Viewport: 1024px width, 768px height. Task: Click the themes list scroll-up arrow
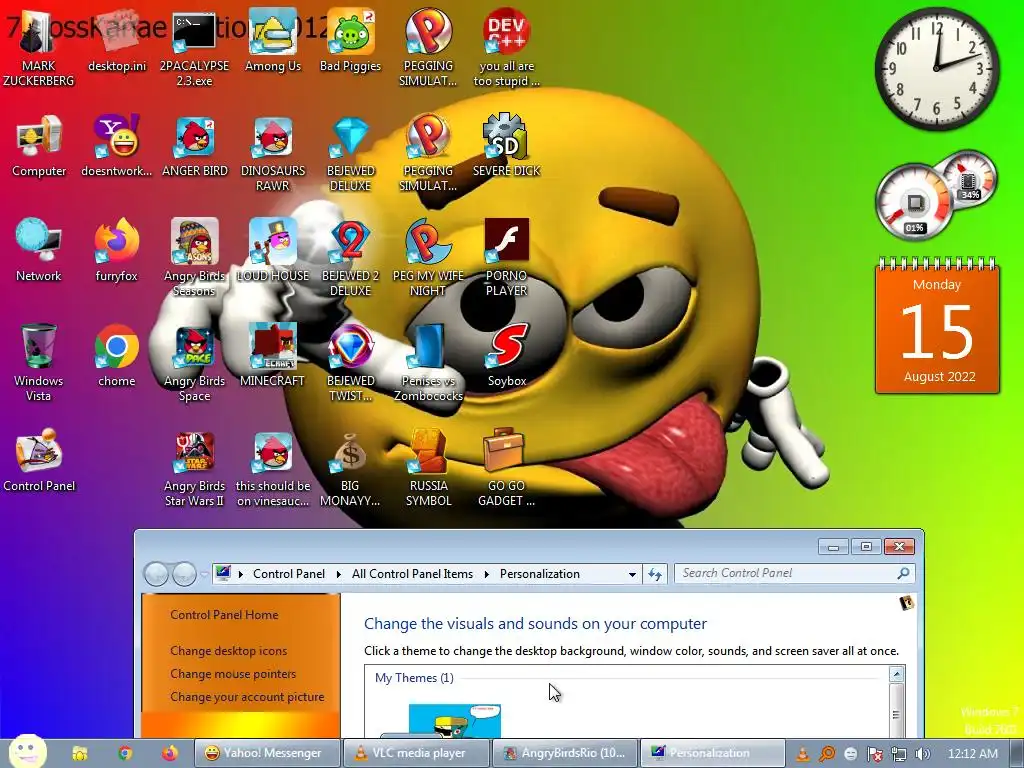897,674
